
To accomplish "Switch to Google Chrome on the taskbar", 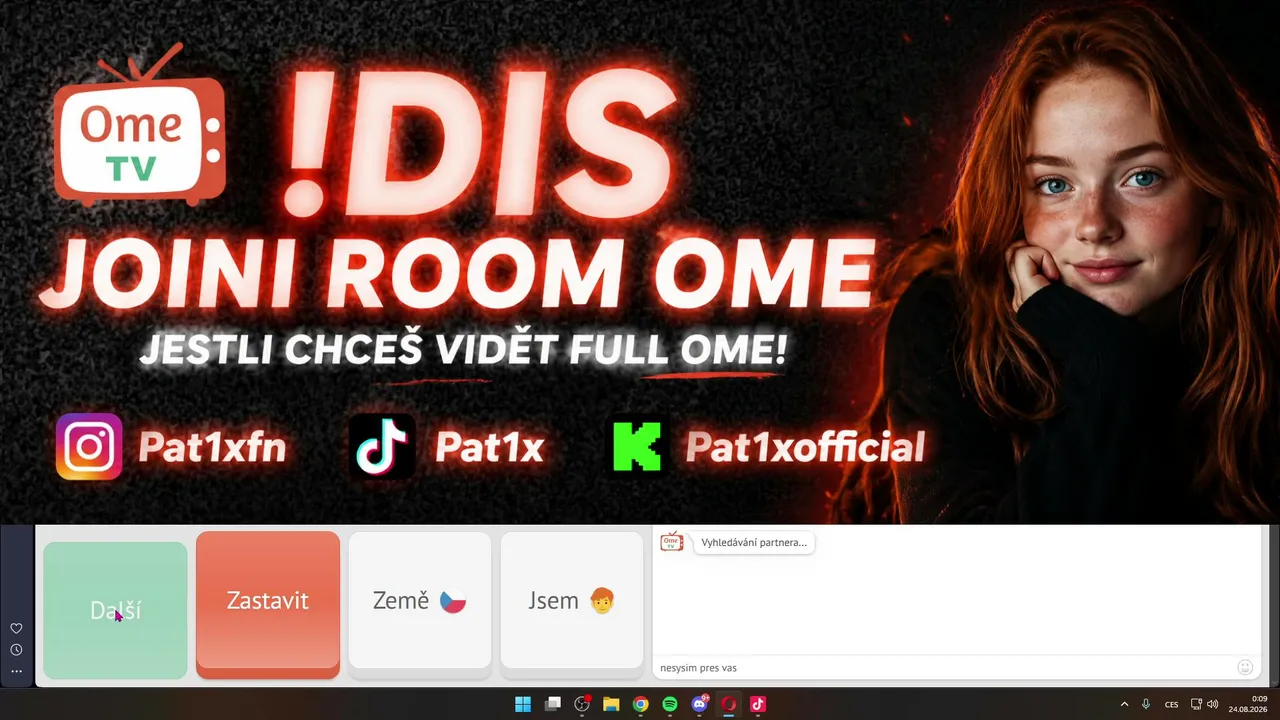I will [641, 704].
